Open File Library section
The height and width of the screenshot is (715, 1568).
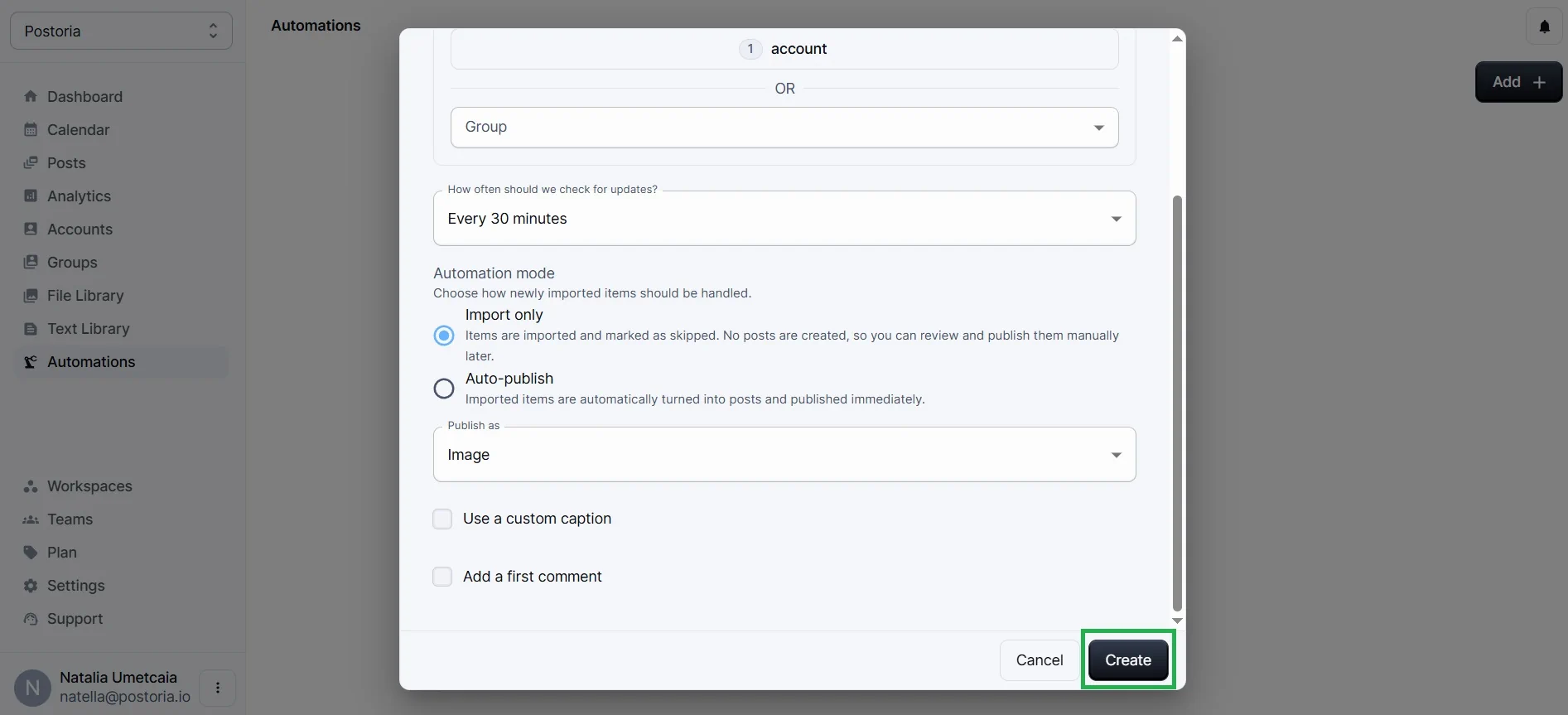[x=121, y=295]
